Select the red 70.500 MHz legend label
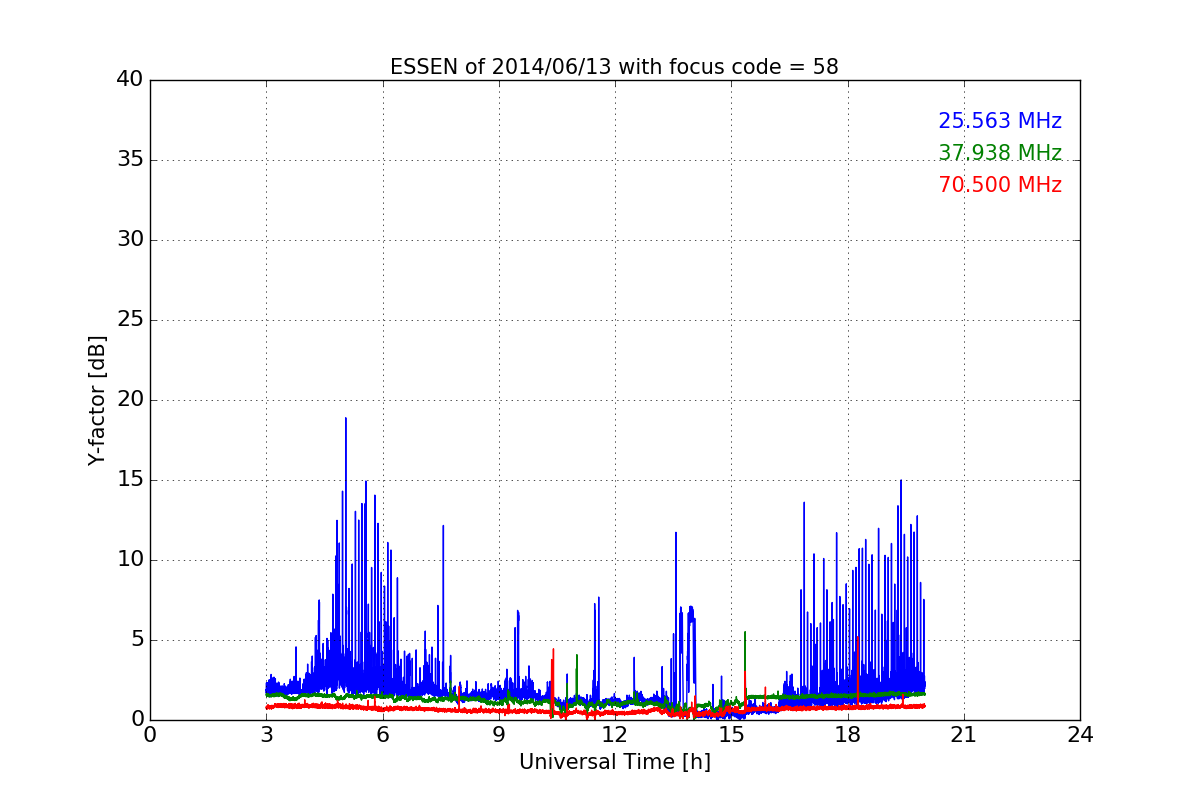The width and height of the screenshot is (1200, 800). pyautogui.click(x=1000, y=185)
